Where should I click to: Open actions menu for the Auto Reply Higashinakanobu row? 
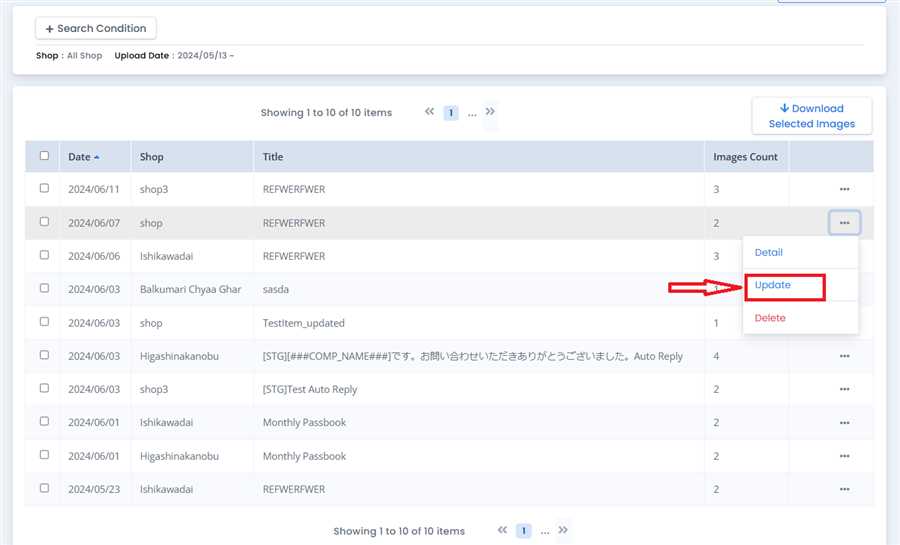coord(844,356)
